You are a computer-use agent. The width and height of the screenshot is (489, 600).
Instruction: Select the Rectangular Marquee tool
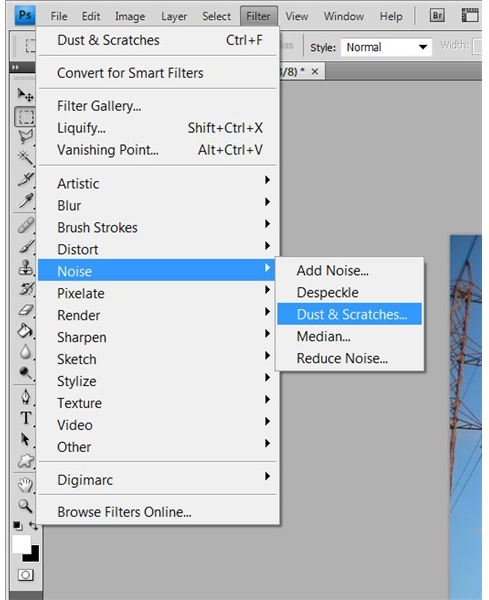pyautogui.click(x=25, y=117)
